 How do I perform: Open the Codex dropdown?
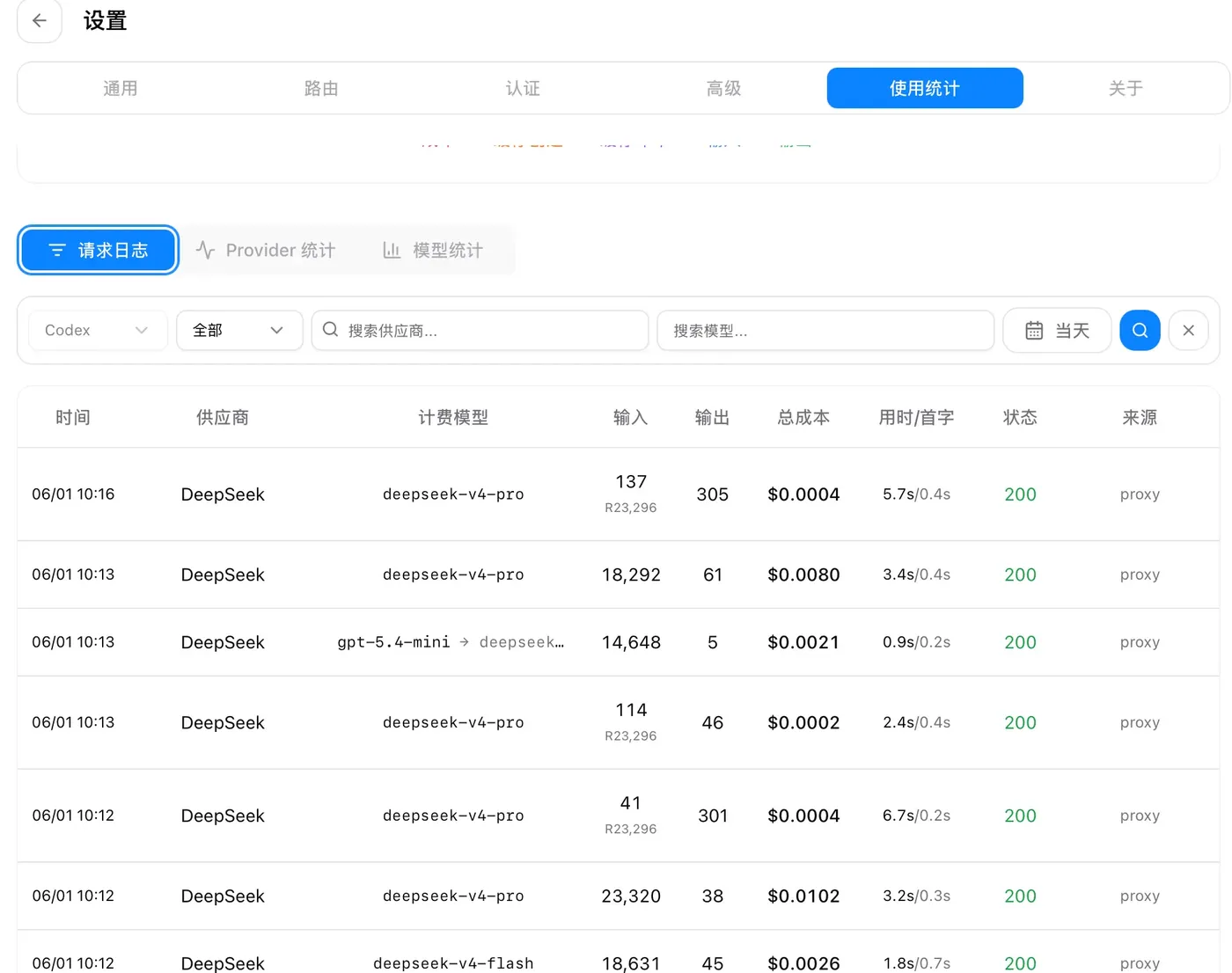[98, 331]
